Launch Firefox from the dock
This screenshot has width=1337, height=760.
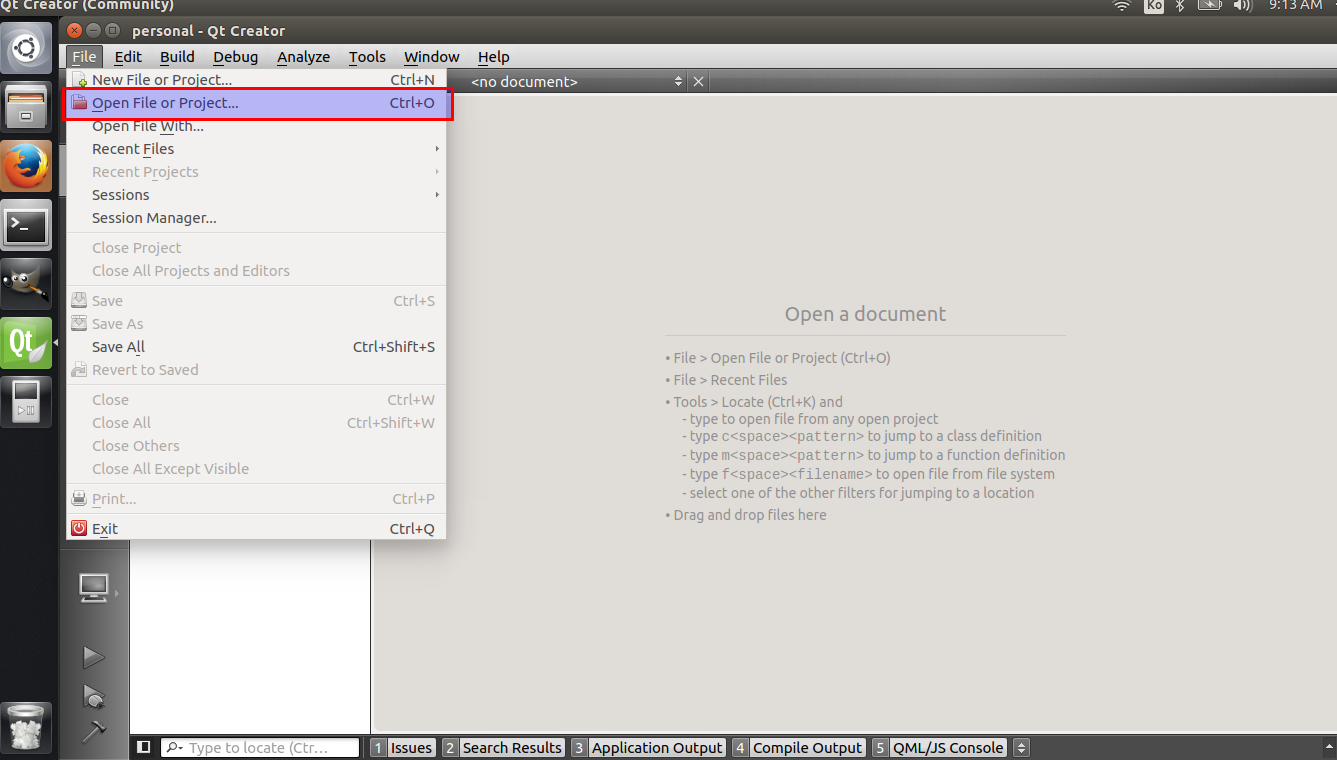click(26, 166)
